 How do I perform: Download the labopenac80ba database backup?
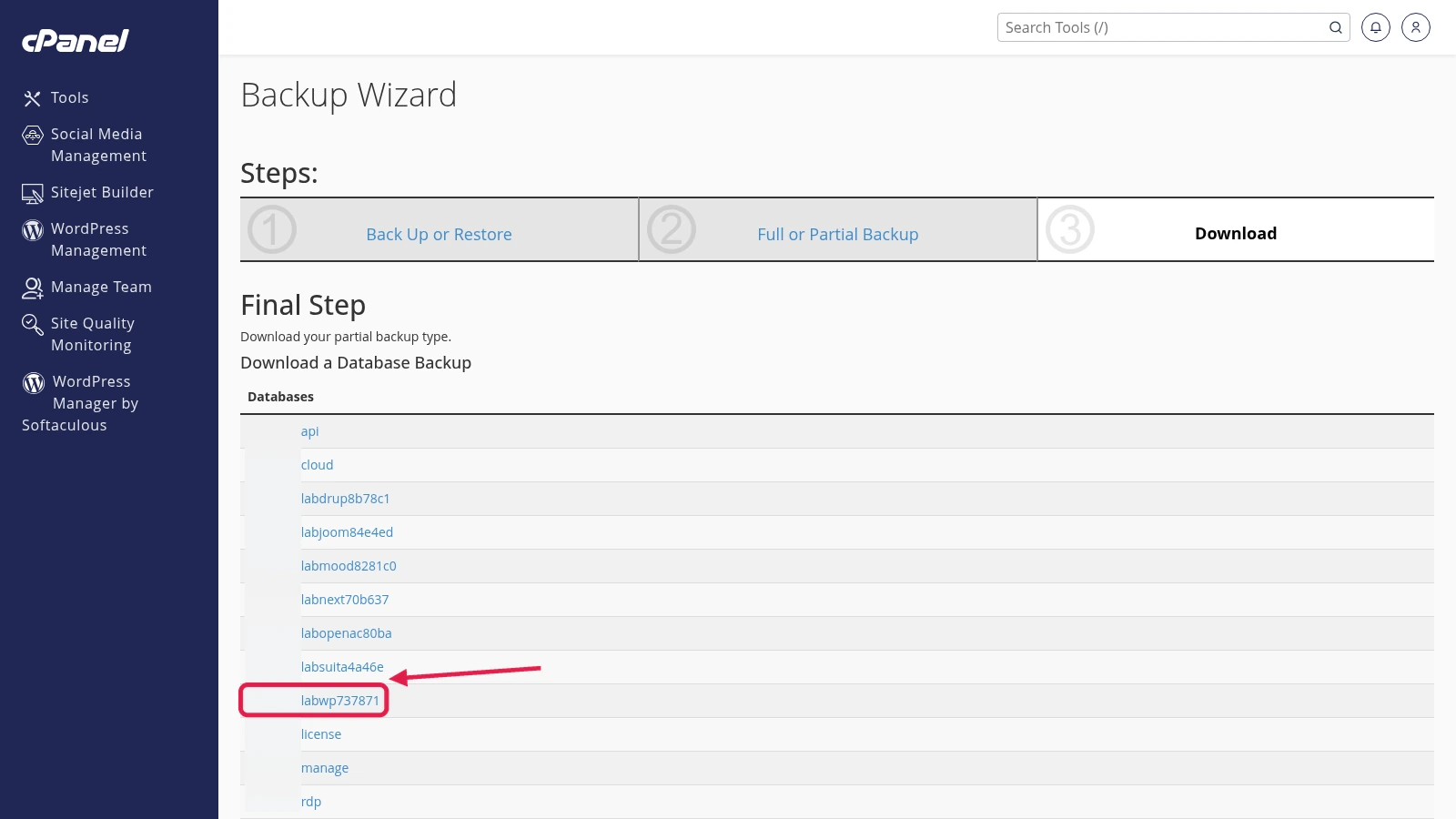(346, 633)
